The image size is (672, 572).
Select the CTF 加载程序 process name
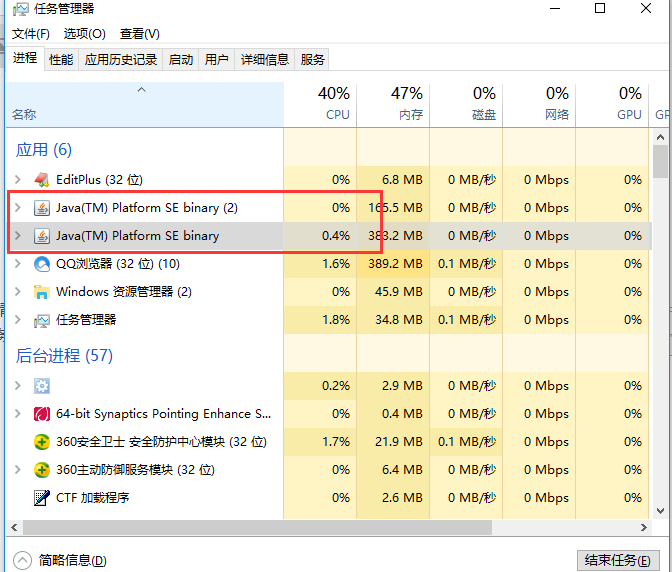pyautogui.click(x=93, y=498)
